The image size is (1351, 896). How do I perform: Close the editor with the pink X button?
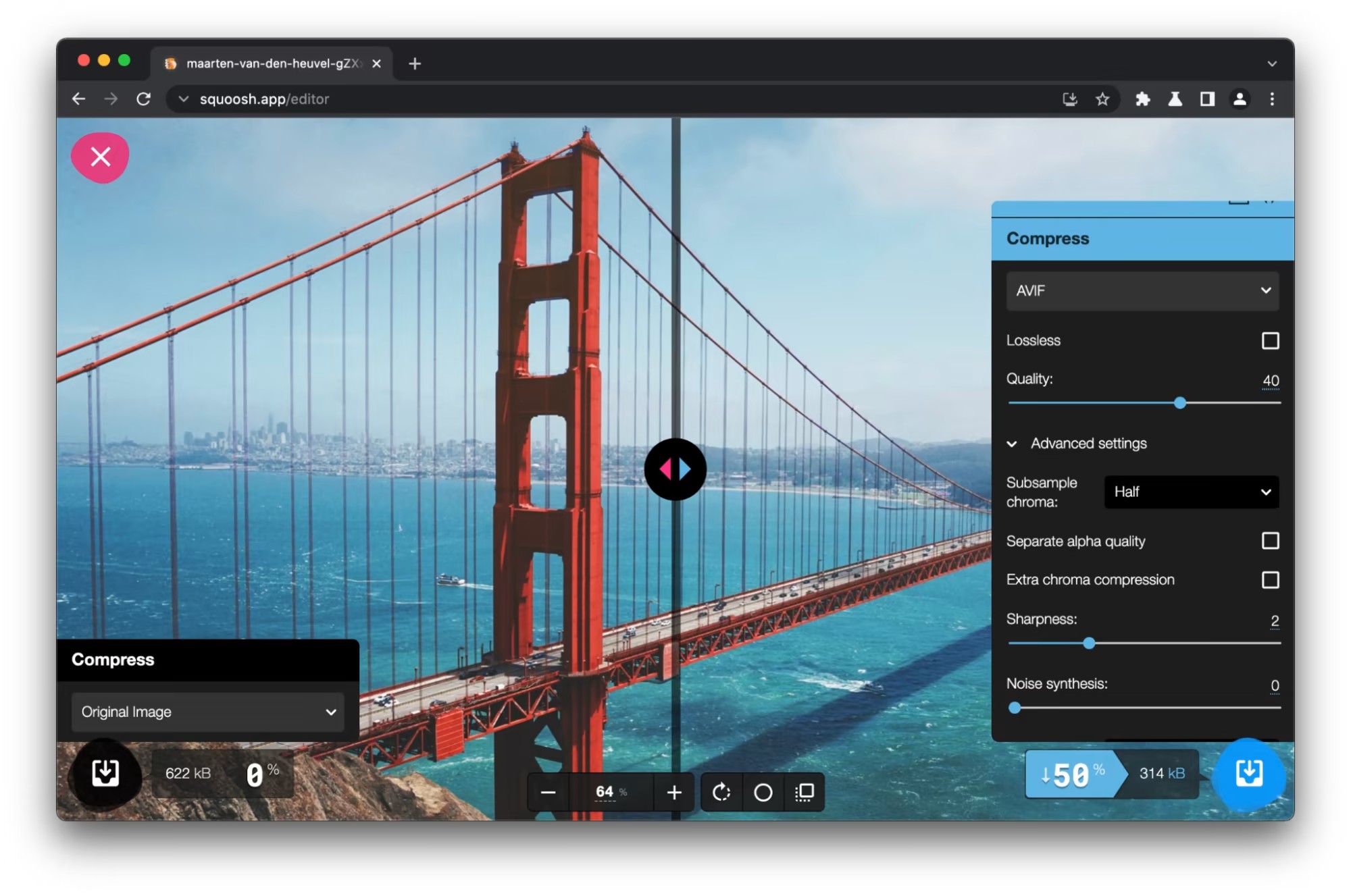100,157
